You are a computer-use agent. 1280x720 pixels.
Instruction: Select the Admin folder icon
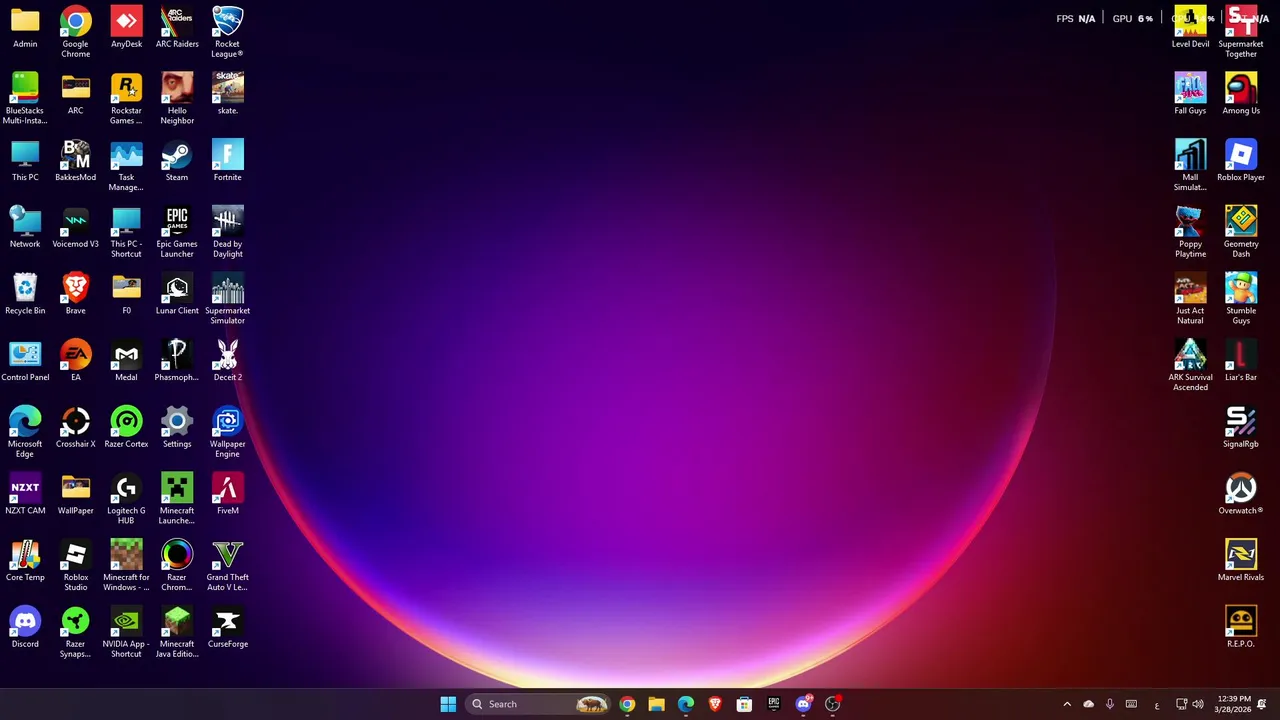[x=25, y=21]
